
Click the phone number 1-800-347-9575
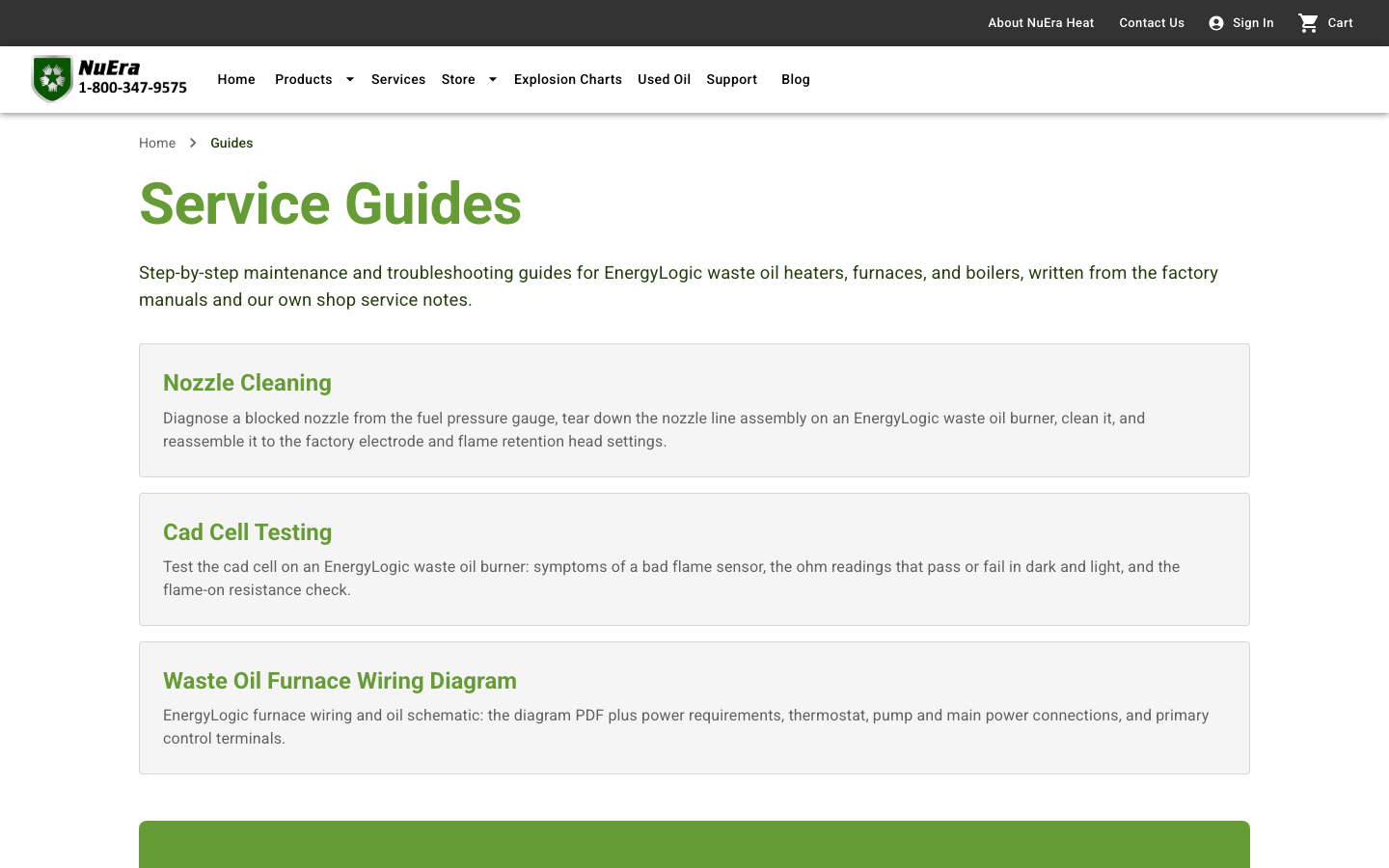pos(133,88)
